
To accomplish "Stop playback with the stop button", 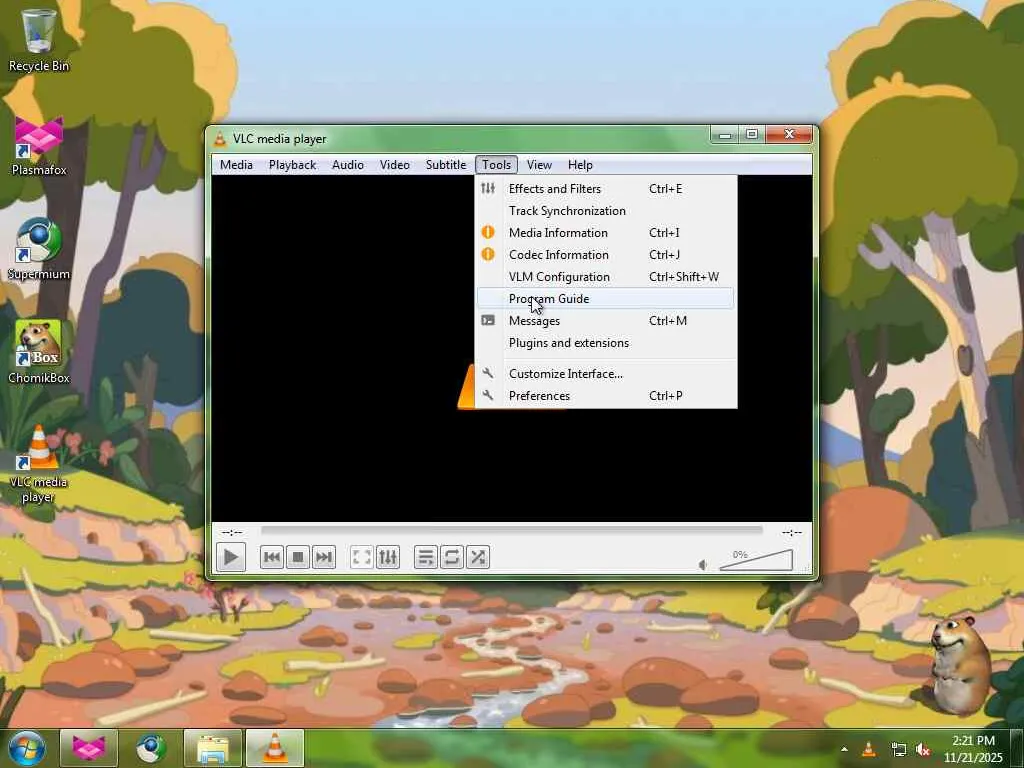I will click(298, 557).
